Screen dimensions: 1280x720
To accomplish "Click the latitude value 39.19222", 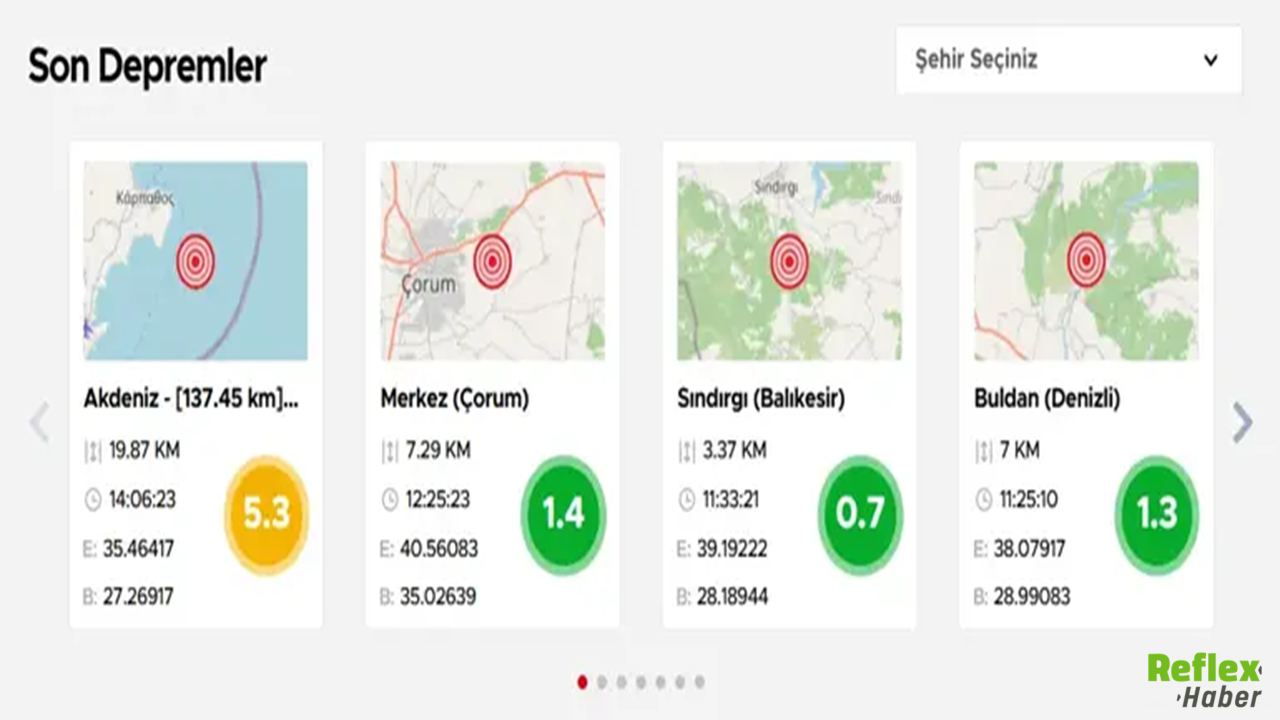I will coord(734,549).
